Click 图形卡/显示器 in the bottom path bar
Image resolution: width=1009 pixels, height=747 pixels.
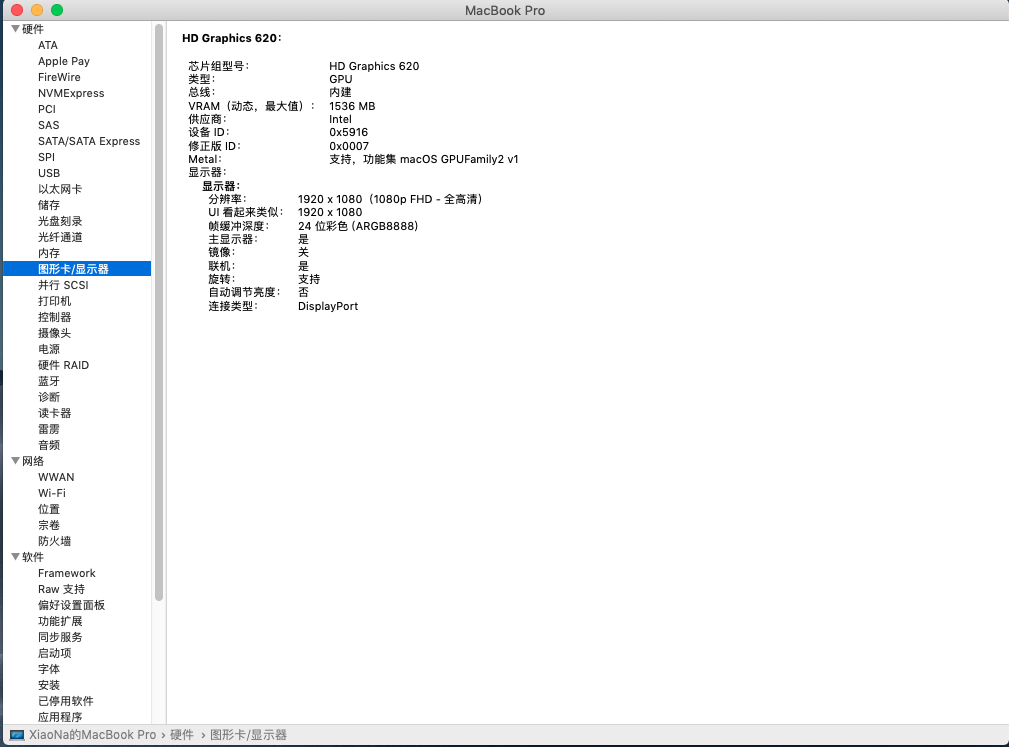tap(248, 735)
